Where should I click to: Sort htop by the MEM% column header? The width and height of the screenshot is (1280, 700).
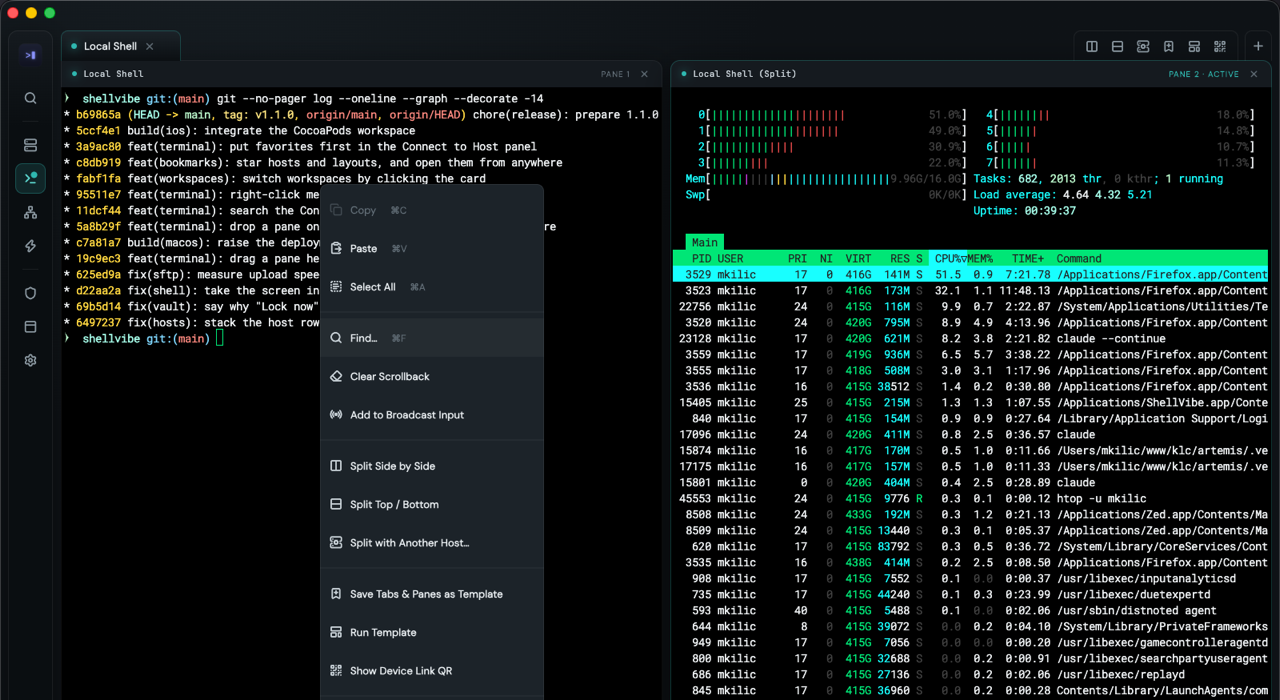click(980, 258)
